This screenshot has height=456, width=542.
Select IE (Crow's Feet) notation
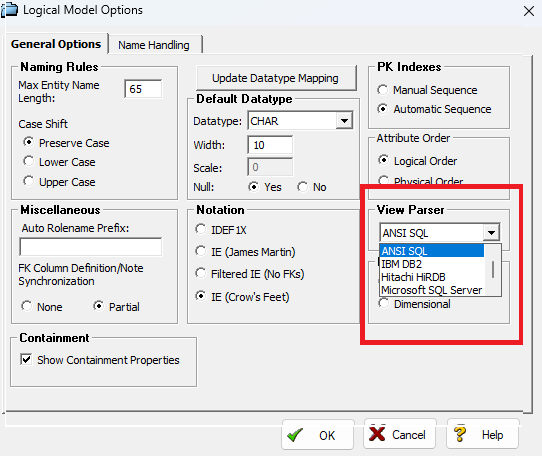pos(200,296)
